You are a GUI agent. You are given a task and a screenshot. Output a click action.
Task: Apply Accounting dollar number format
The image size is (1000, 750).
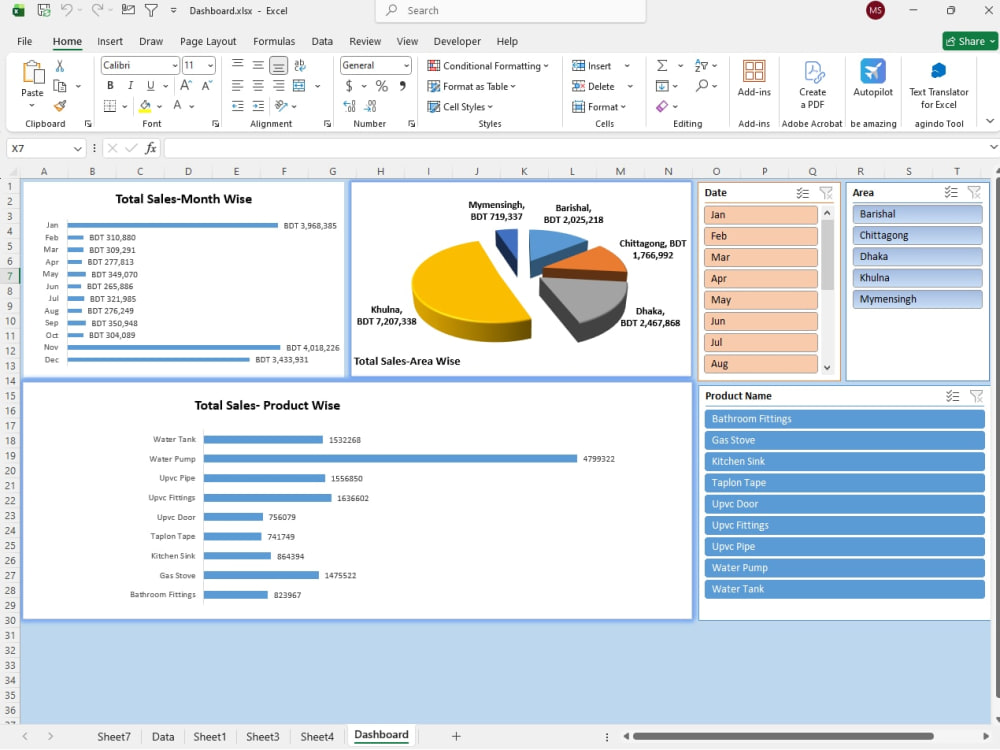pyautogui.click(x=349, y=85)
